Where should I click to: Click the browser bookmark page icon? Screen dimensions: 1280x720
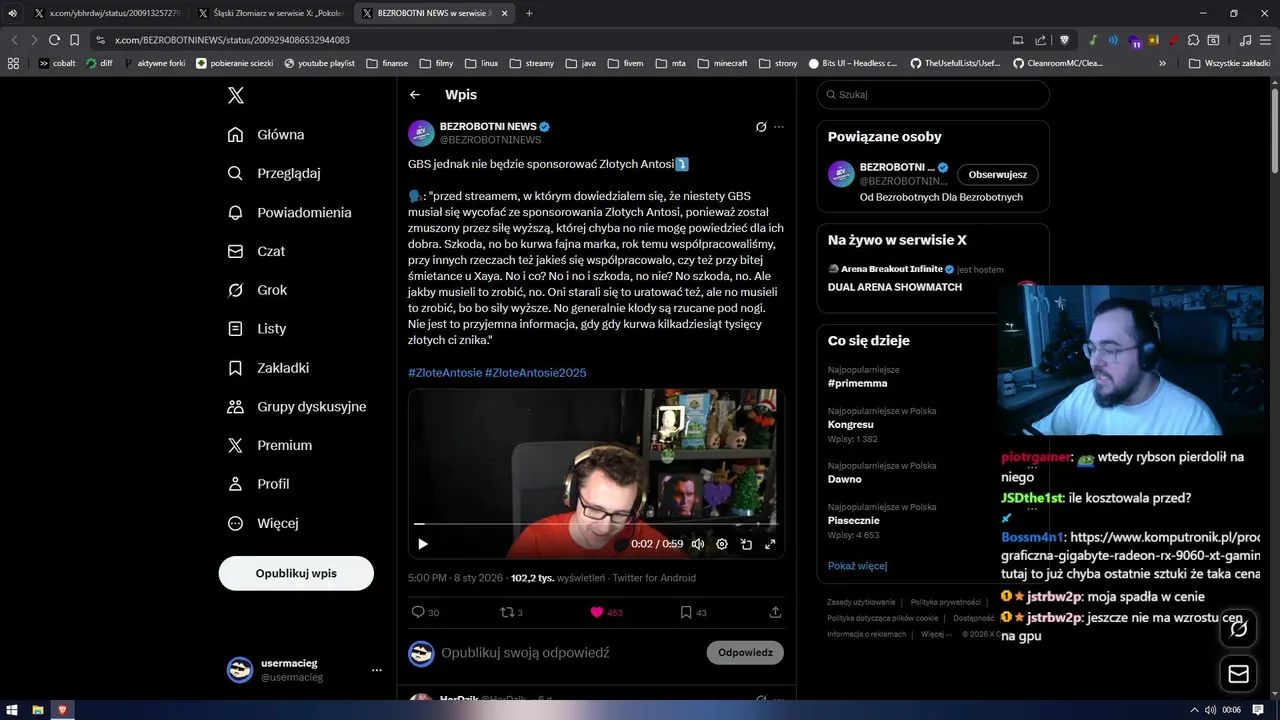tap(74, 40)
